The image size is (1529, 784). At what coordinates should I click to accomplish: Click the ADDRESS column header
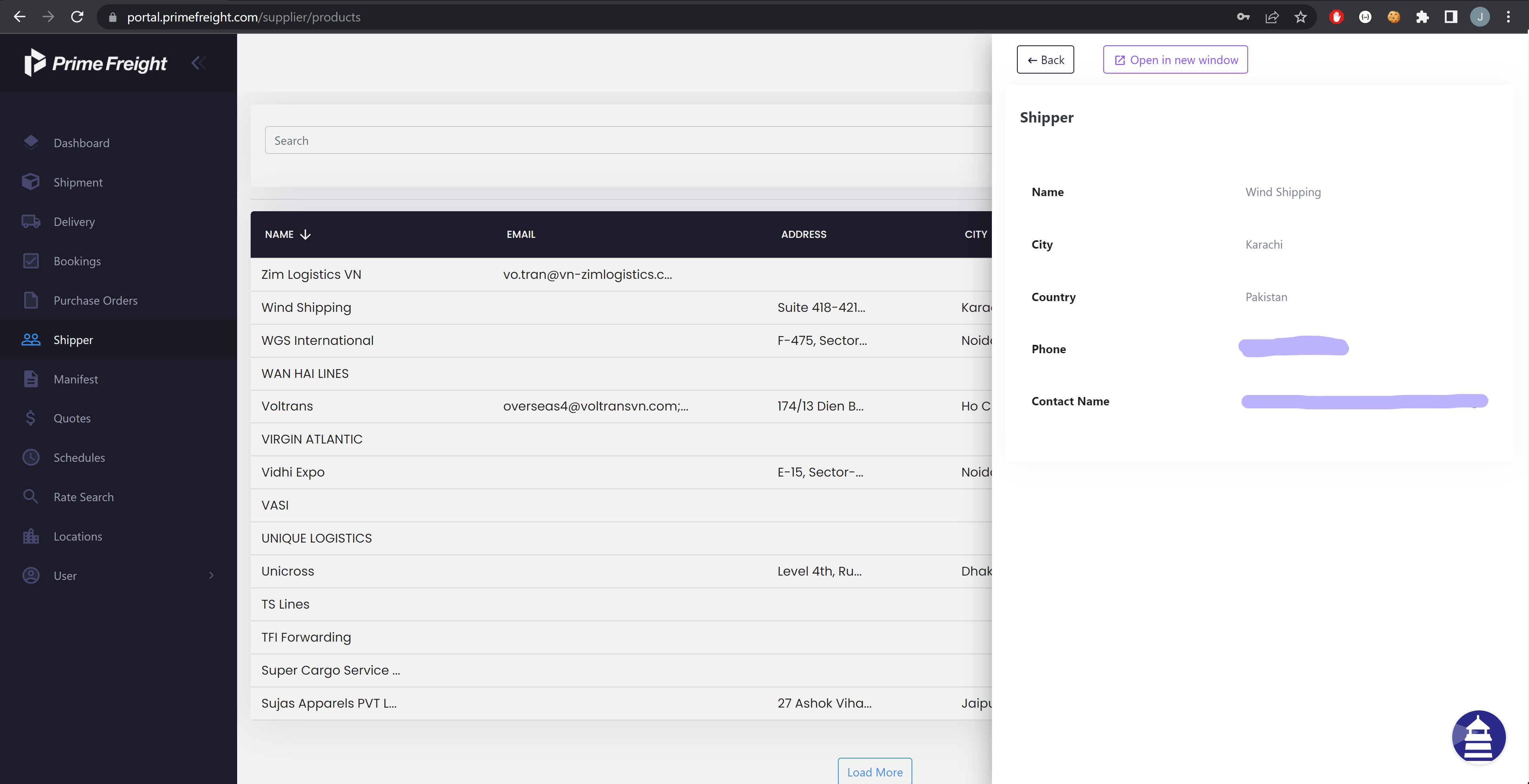(x=803, y=234)
